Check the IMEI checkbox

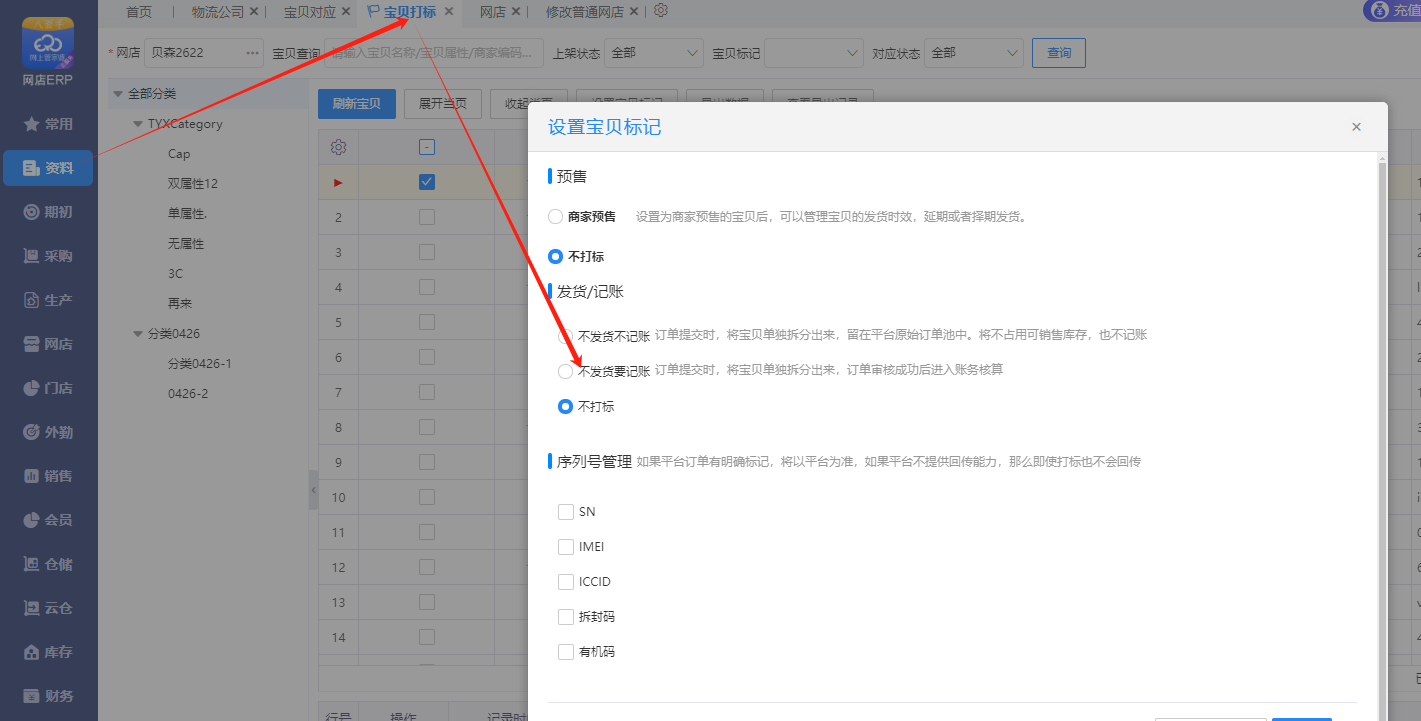click(x=566, y=547)
